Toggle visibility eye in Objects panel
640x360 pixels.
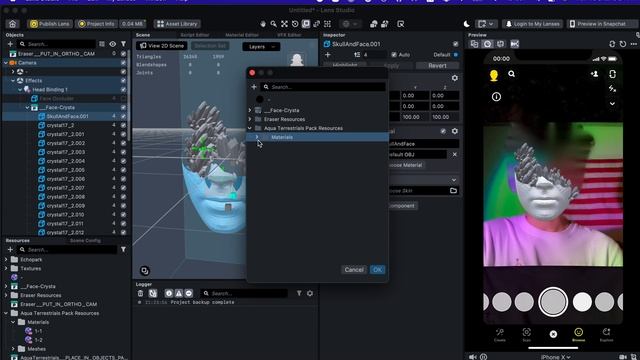[x=113, y=44]
